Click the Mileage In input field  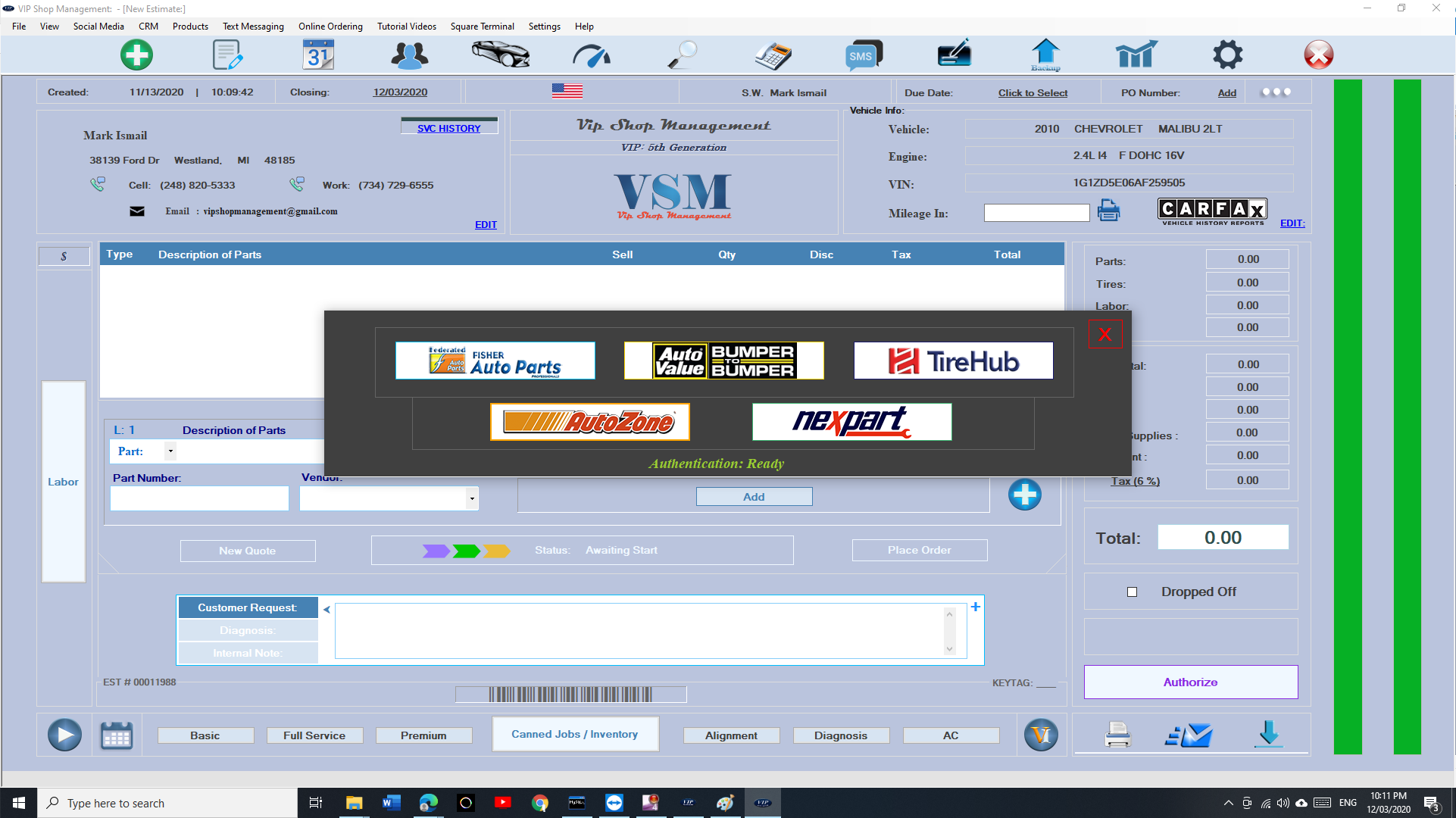tap(1036, 214)
